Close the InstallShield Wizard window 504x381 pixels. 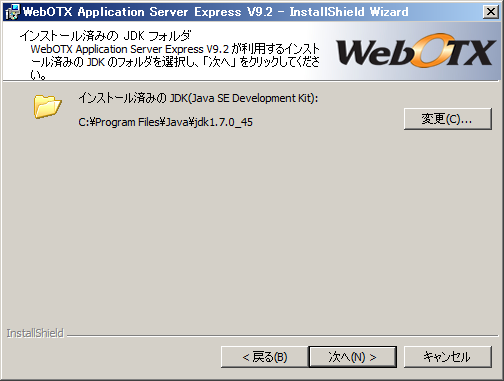point(491,12)
